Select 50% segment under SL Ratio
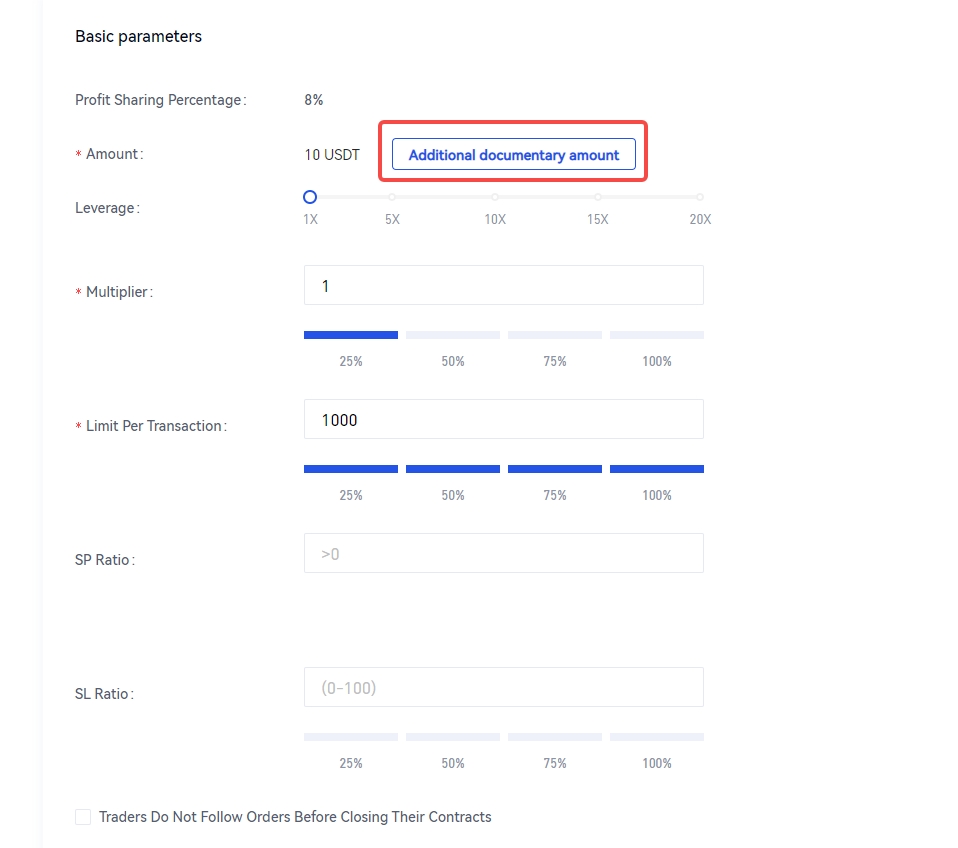958x848 pixels. (x=453, y=737)
